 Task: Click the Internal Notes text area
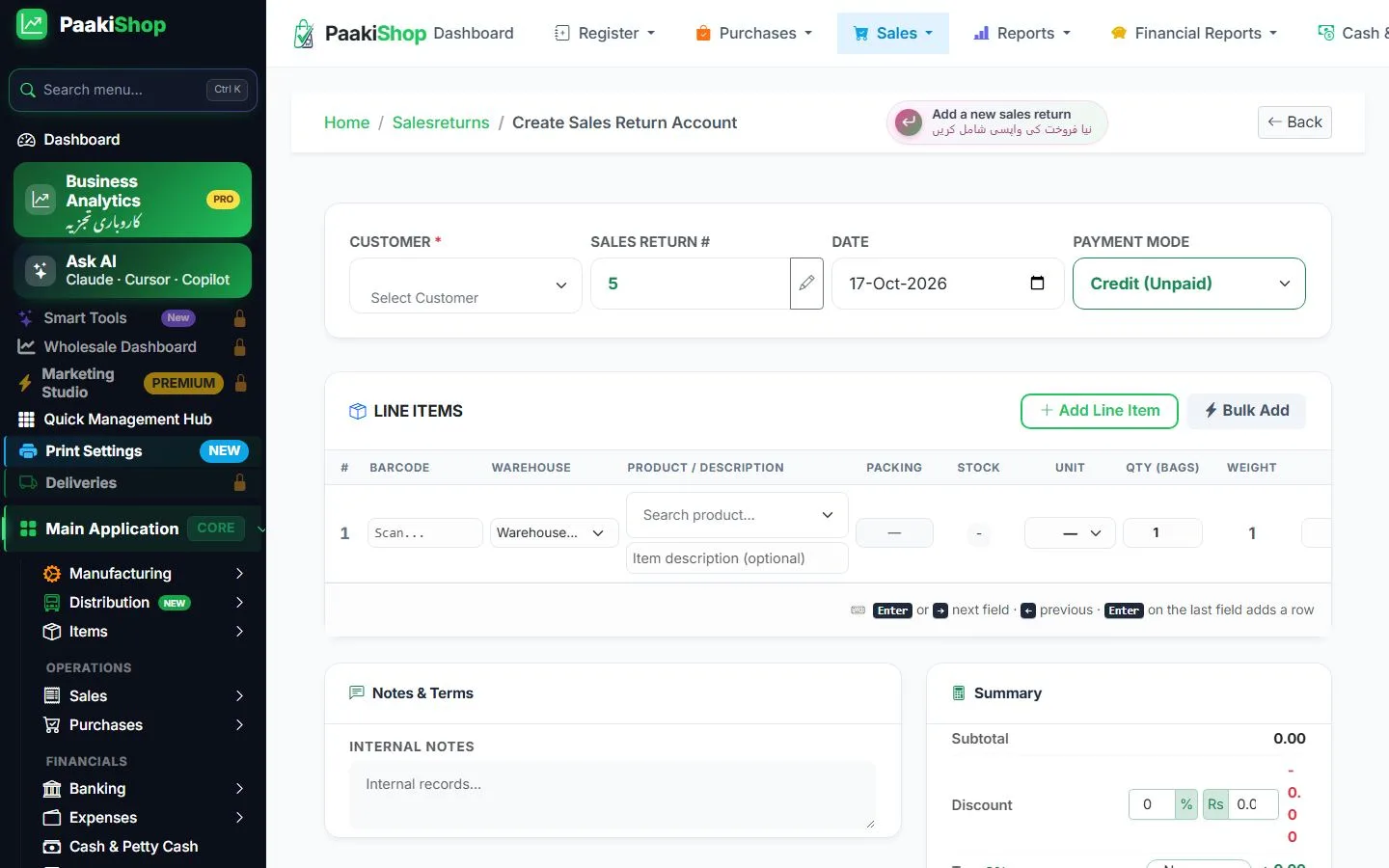click(613, 795)
